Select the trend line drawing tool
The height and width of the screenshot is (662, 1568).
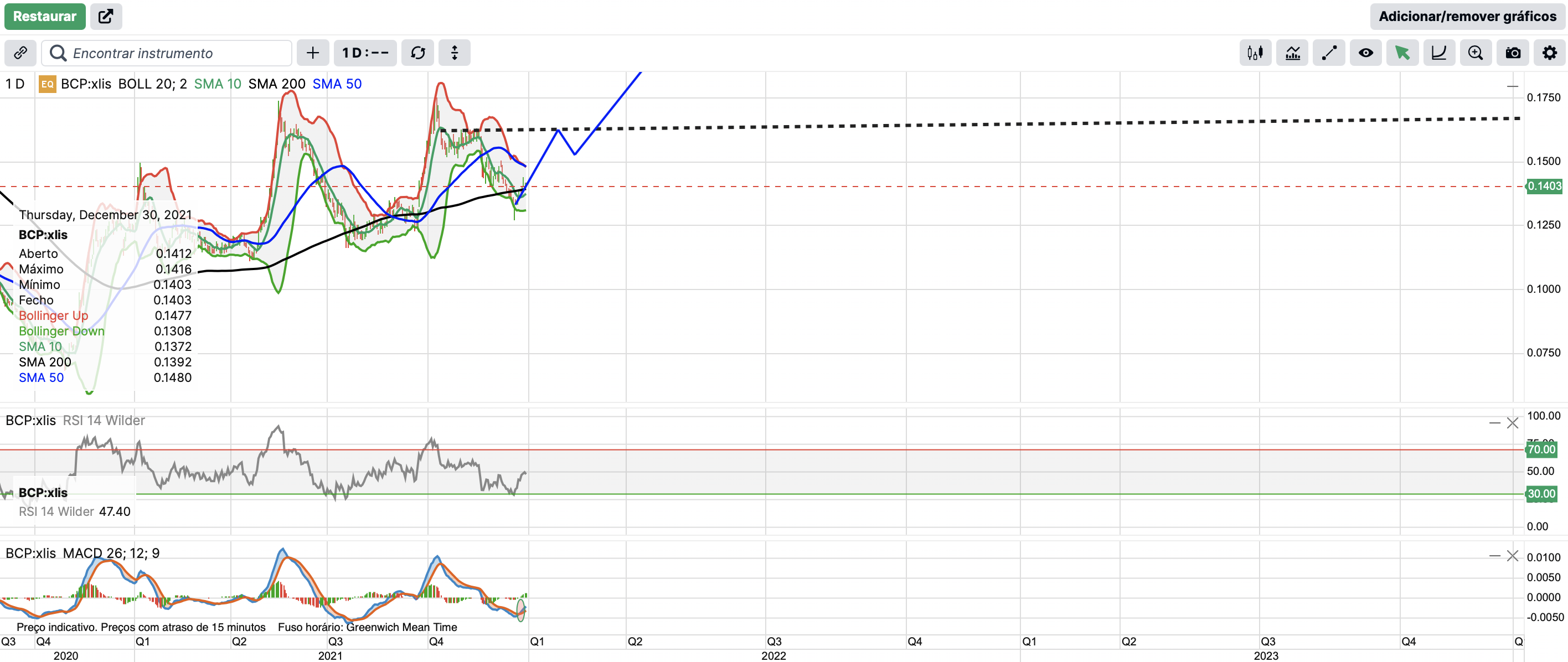(1329, 53)
